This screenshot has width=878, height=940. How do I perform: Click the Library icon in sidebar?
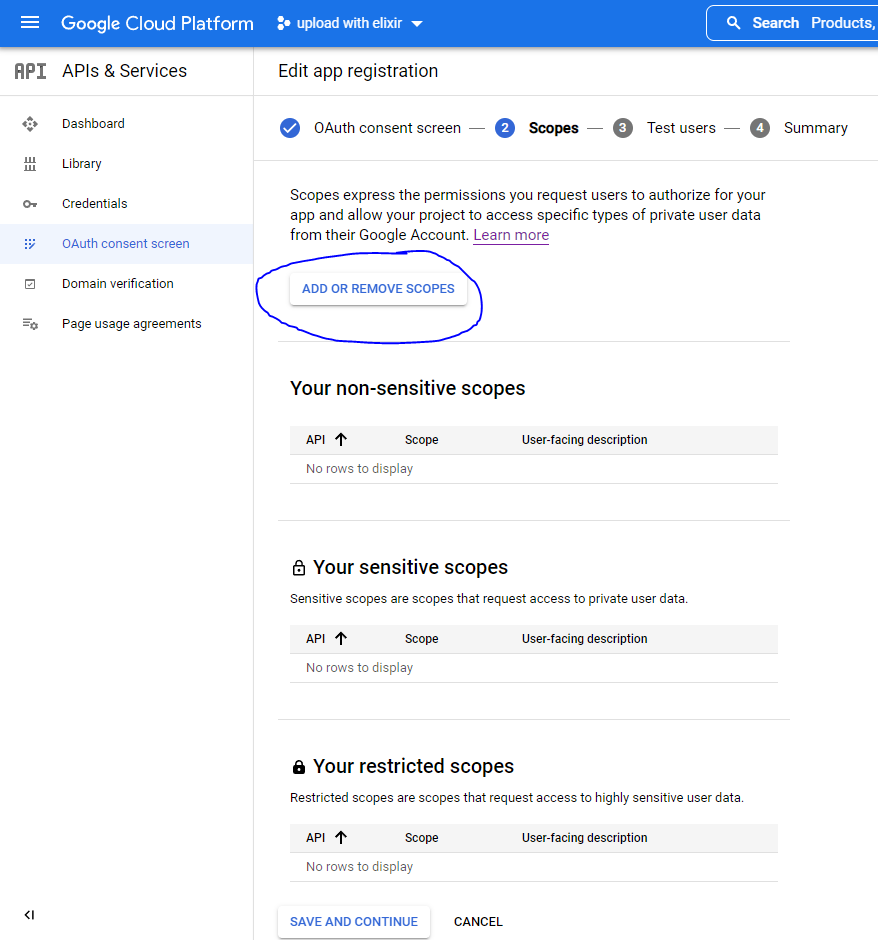coord(30,164)
